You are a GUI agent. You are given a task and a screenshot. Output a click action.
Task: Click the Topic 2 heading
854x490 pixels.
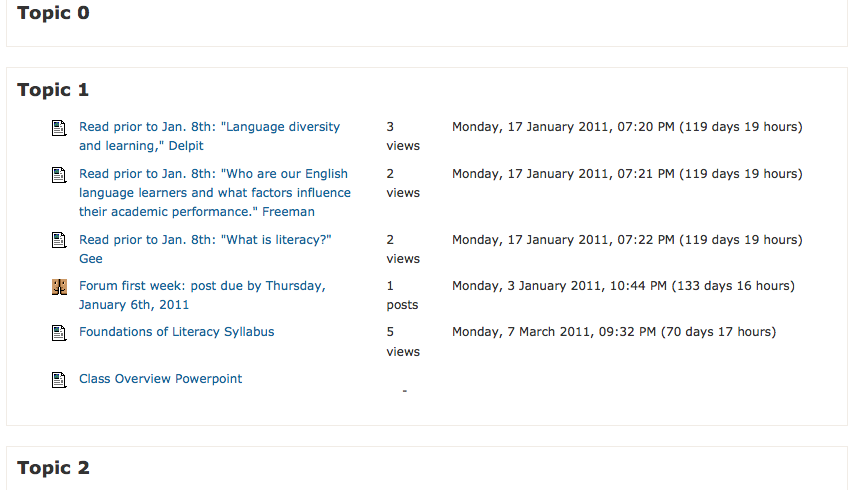(x=53, y=468)
